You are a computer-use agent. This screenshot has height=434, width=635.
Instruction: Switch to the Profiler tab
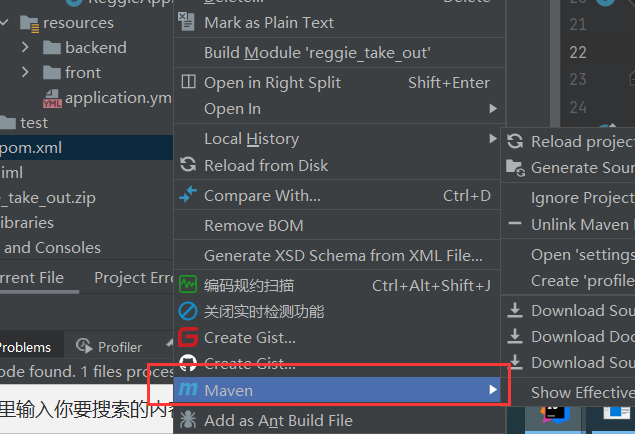tap(110, 347)
